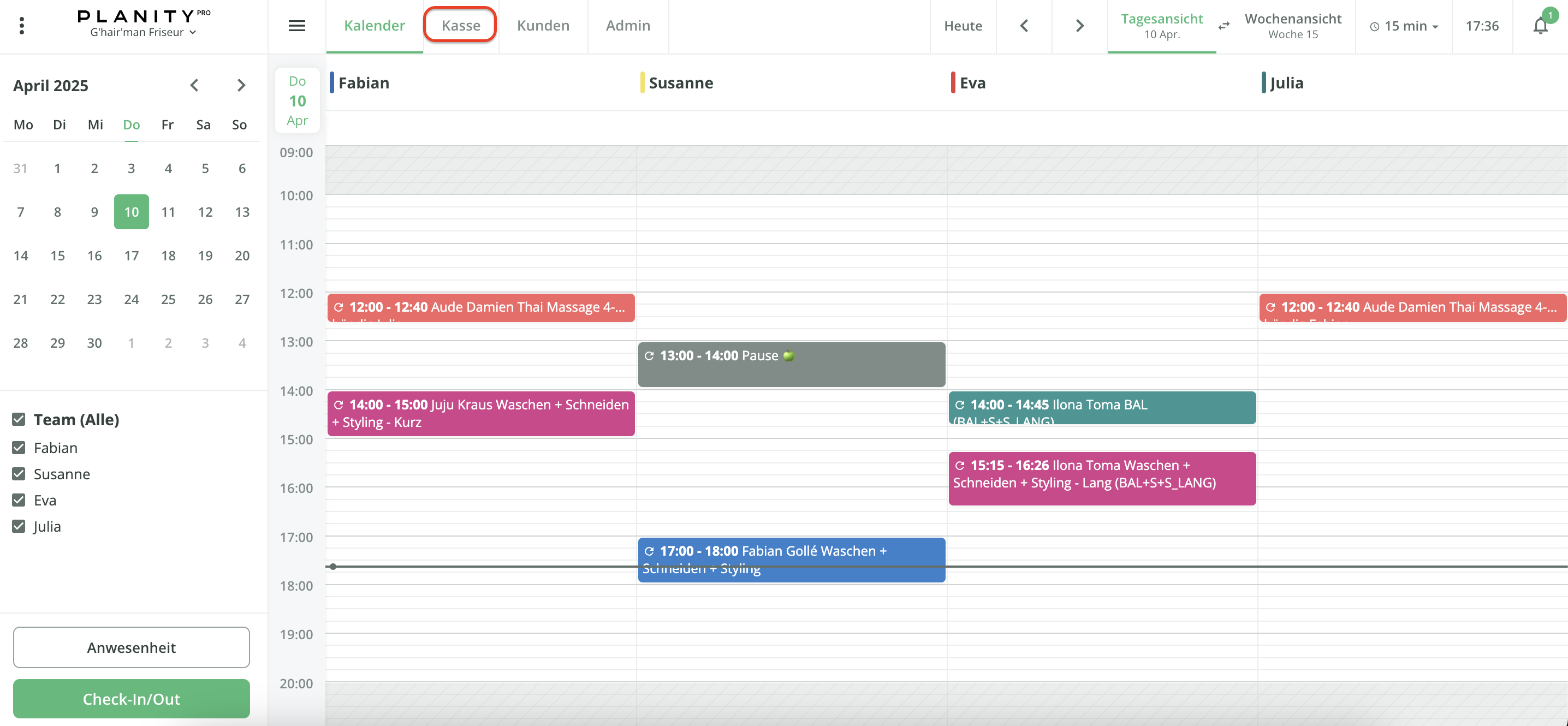This screenshot has width=1568, height=726.
Task: Click swap arrows between day and week view
Action: [1224, 26]
